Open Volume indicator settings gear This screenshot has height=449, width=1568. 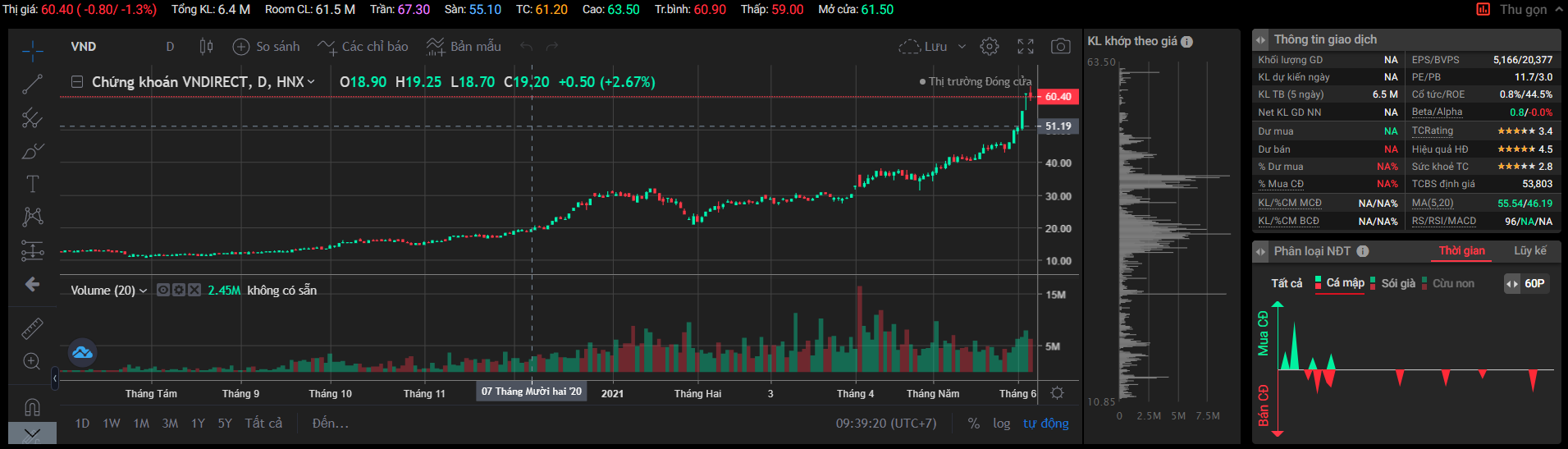179,290
